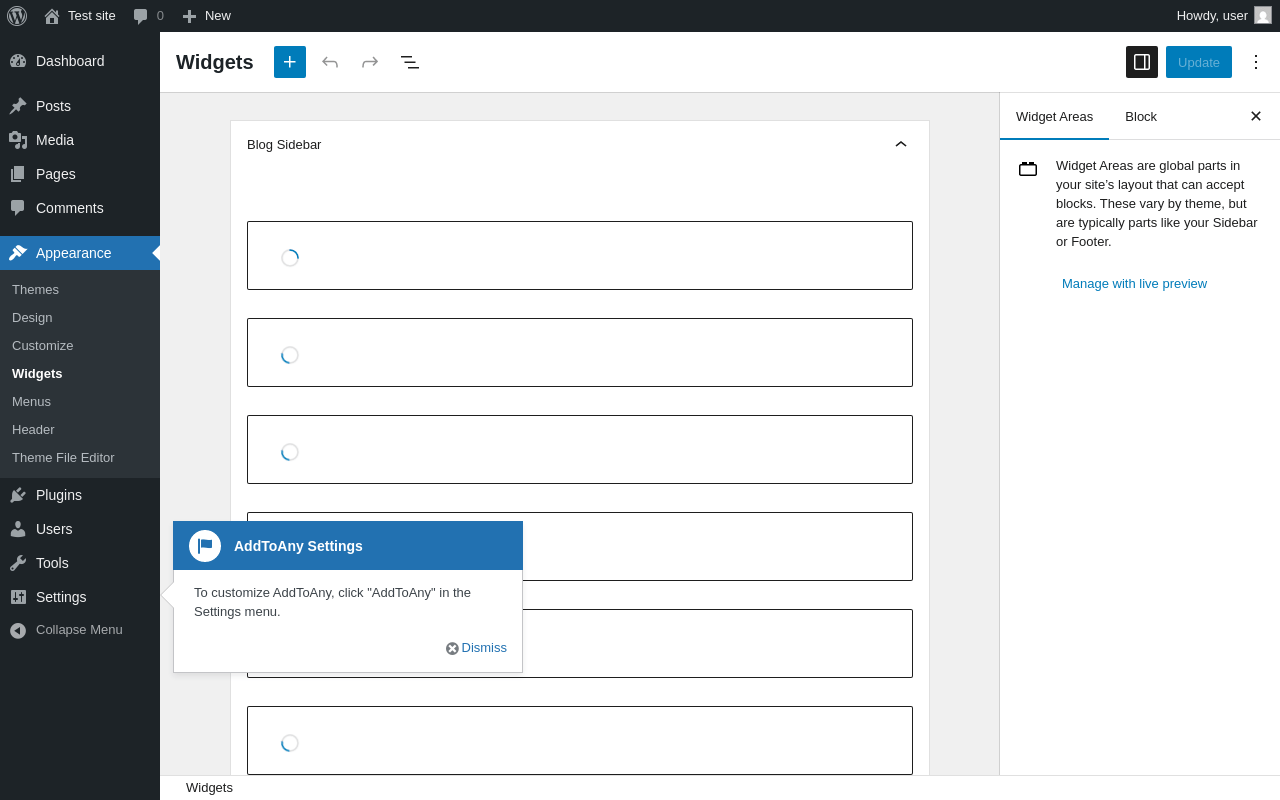
Task: Select the first loading widget block
Action: click(x=580, y=256)
